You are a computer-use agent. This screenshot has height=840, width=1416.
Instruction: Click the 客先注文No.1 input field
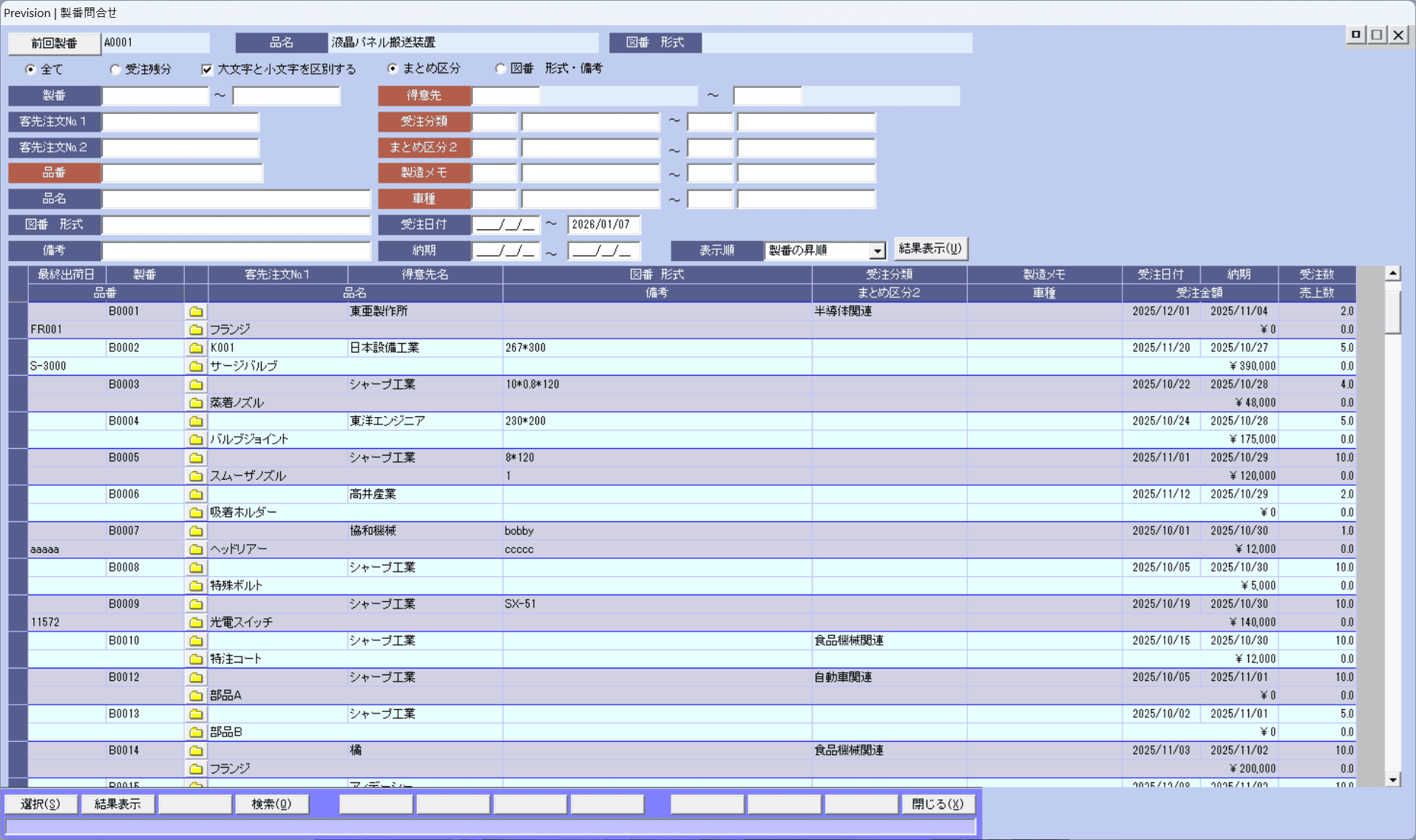(x=180, y=121)
